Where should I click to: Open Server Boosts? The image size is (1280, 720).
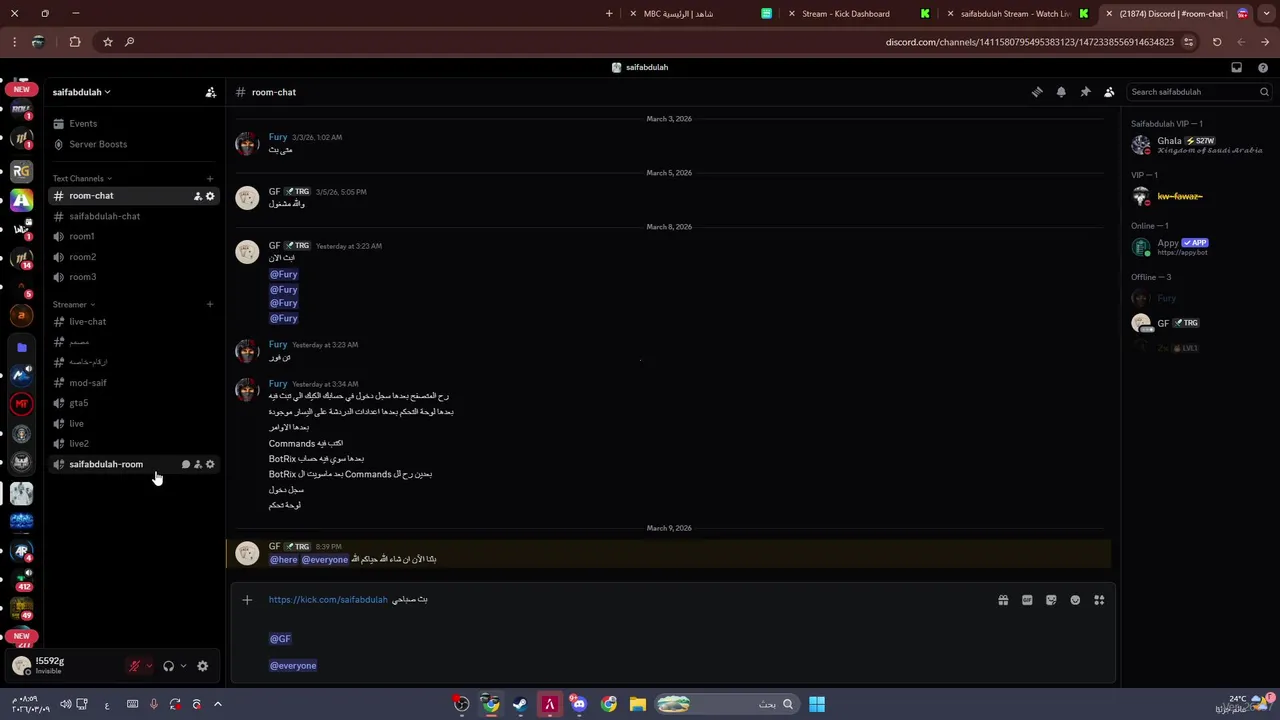98,144
